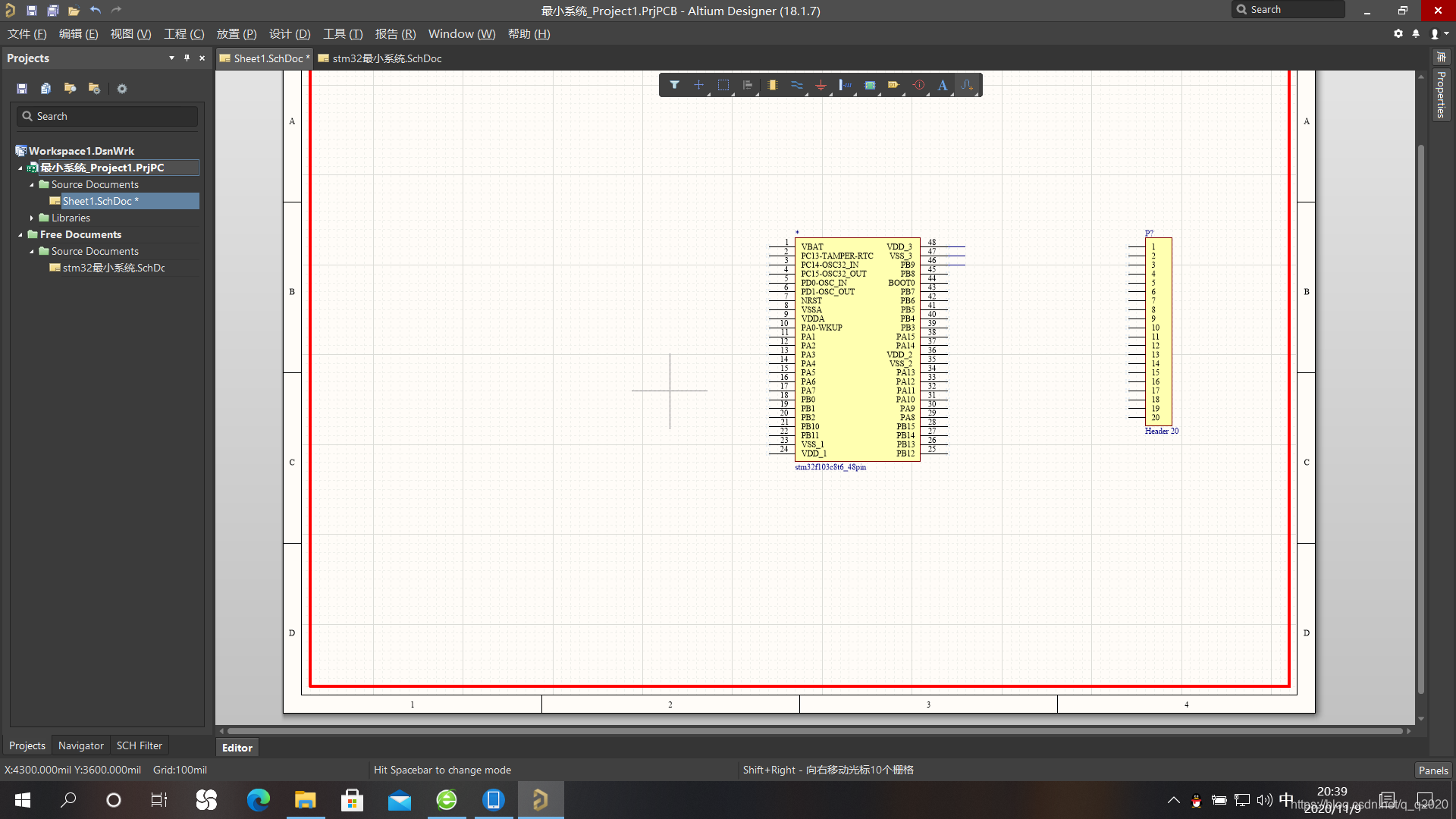Click the Save icon in the title bar
The image size is (1456, 819).
32,11
